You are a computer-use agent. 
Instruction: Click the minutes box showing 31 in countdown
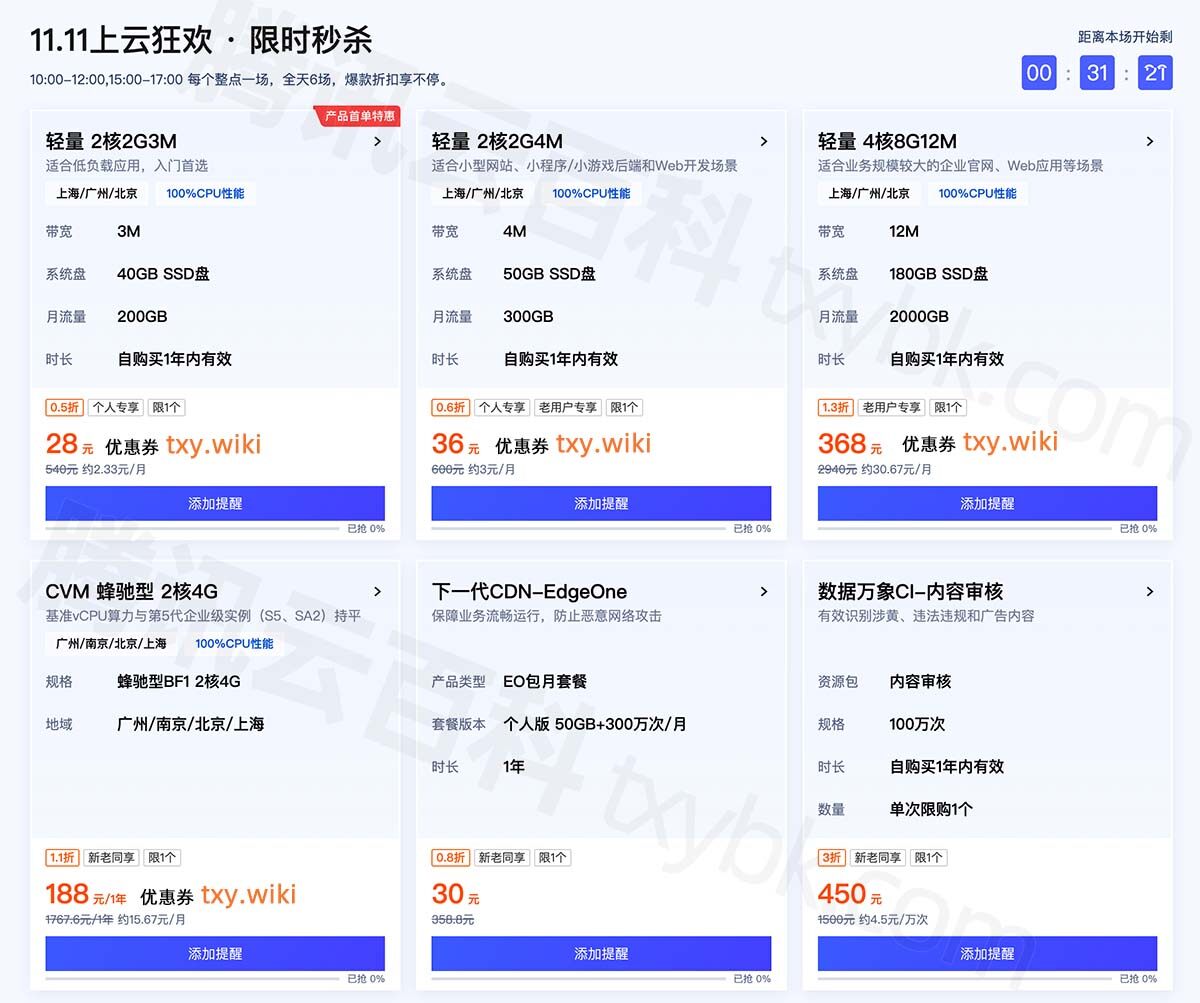[1097, 72]
